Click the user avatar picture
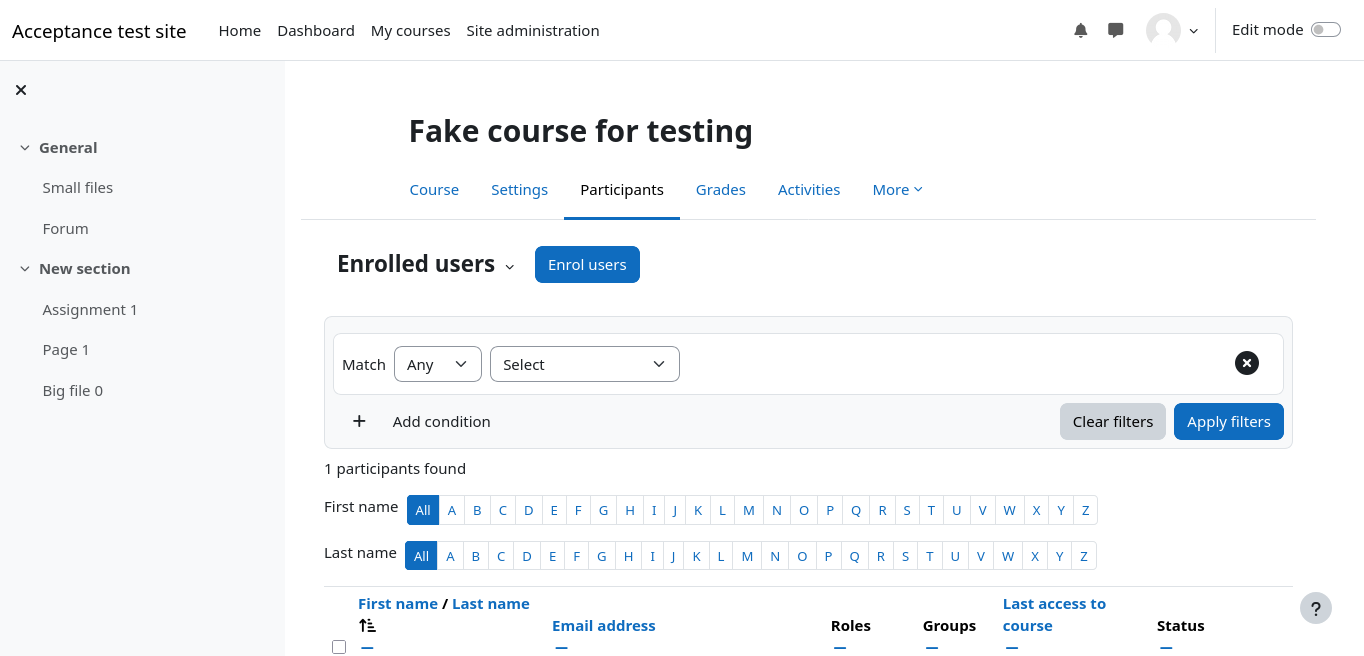 1163,31
